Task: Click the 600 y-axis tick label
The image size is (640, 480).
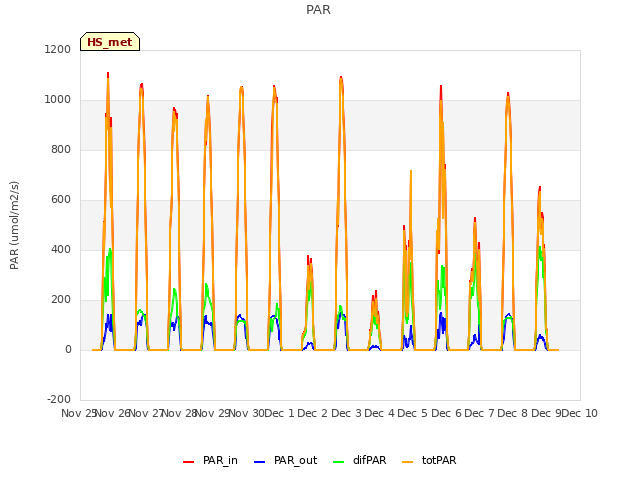Action: [x=61, y=200]
